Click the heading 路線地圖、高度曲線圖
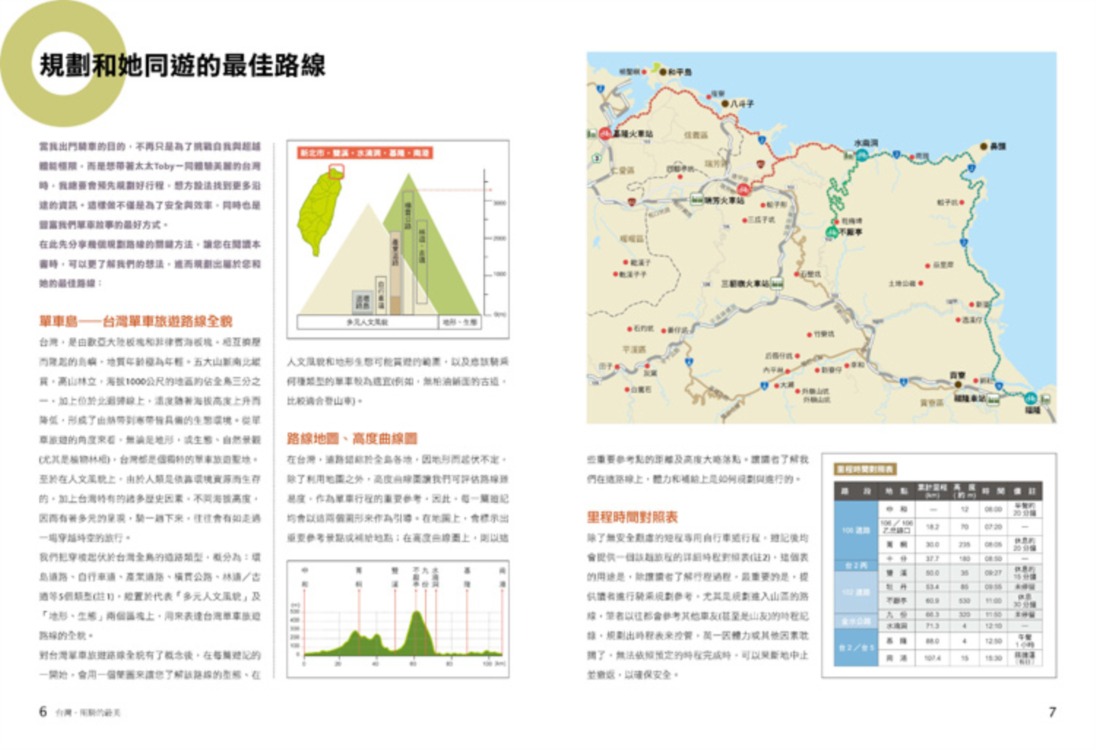Screen dimensions: 1096x750 [x=352, y=438]
